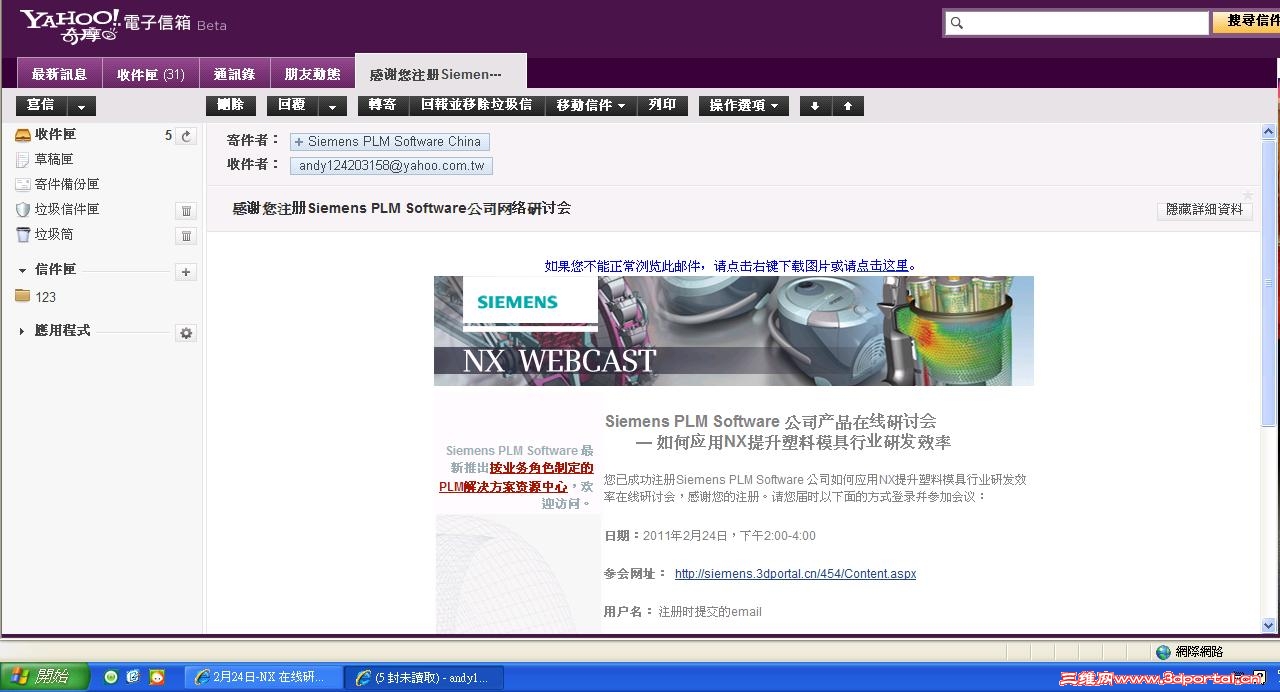Star this message with the star icon
Viewport: 1280px width, 692px height.
click(1247, 195)
